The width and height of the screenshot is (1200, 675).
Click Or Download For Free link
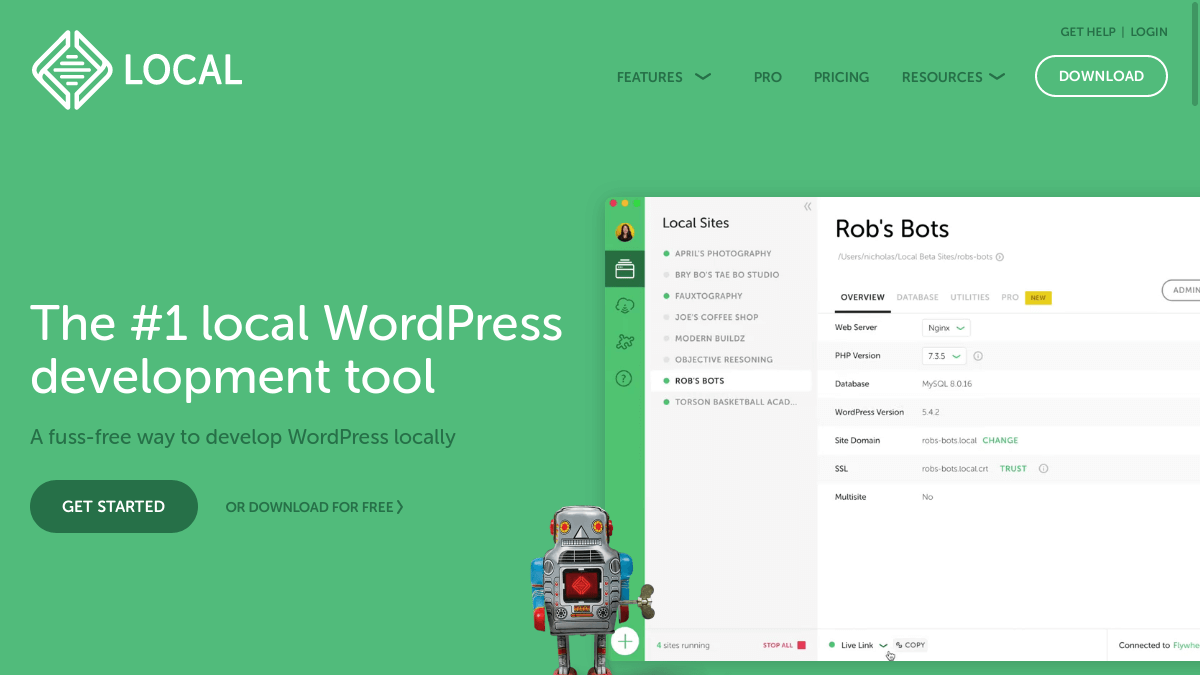[x=315, y=507]
